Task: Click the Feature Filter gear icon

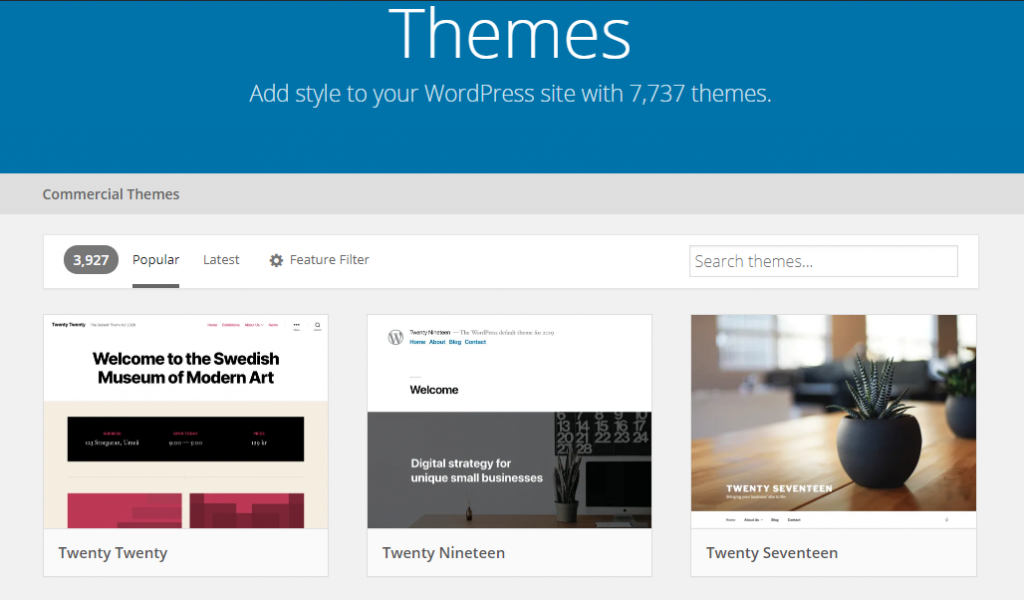Action: pyautogui.click(x=276, y=261)
